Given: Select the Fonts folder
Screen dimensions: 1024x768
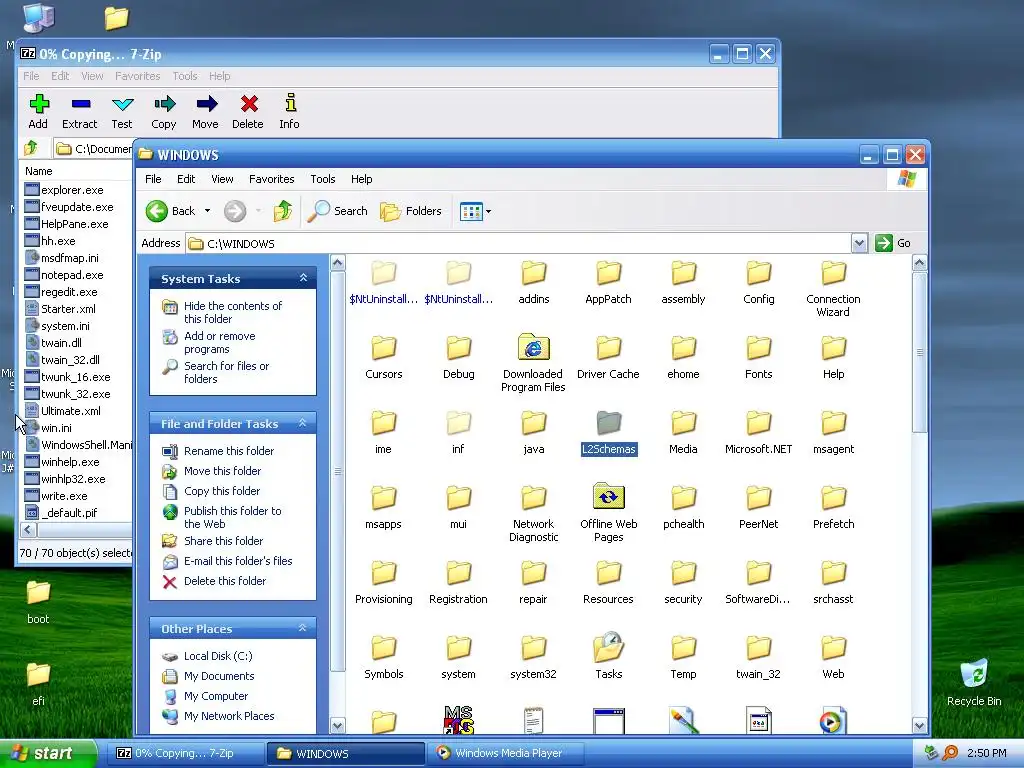Looking at the screenshot, I should pos(759,357).
